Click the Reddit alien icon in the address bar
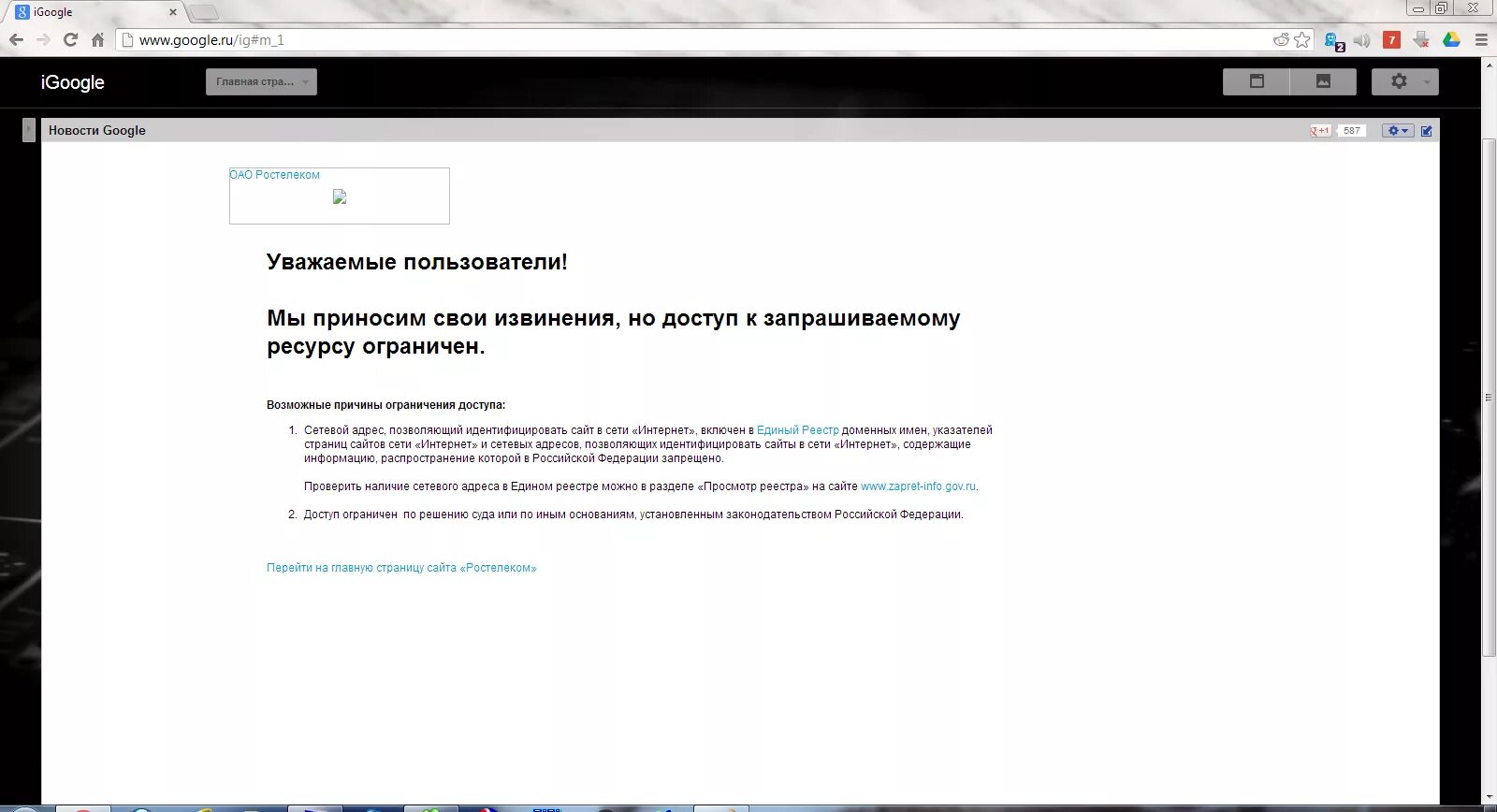Image resolution: width=1497 pixels, height=812 pixels. pos(1281,40)
